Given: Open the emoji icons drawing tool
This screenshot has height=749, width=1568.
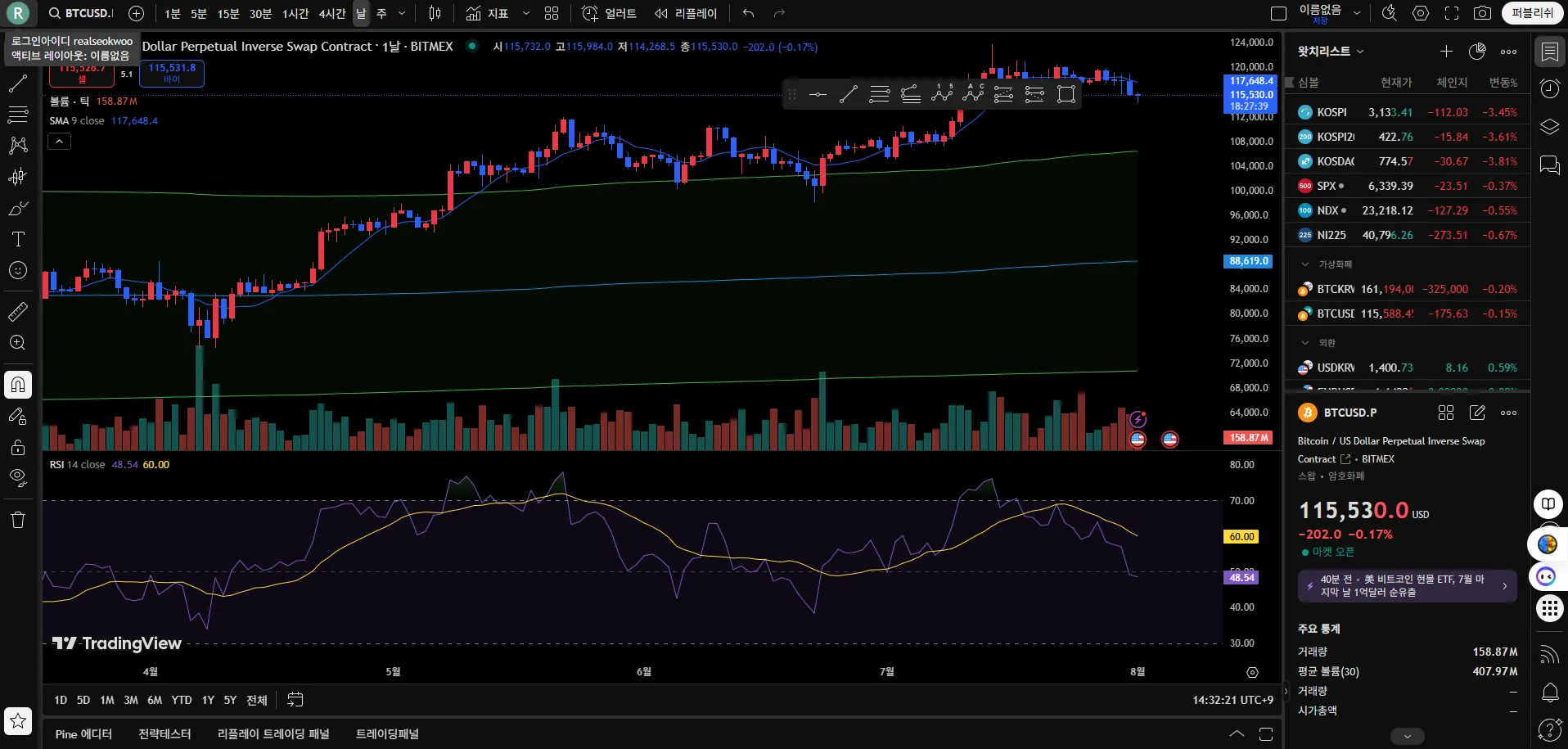Looking at the screenshot, I should click(18, 270).
